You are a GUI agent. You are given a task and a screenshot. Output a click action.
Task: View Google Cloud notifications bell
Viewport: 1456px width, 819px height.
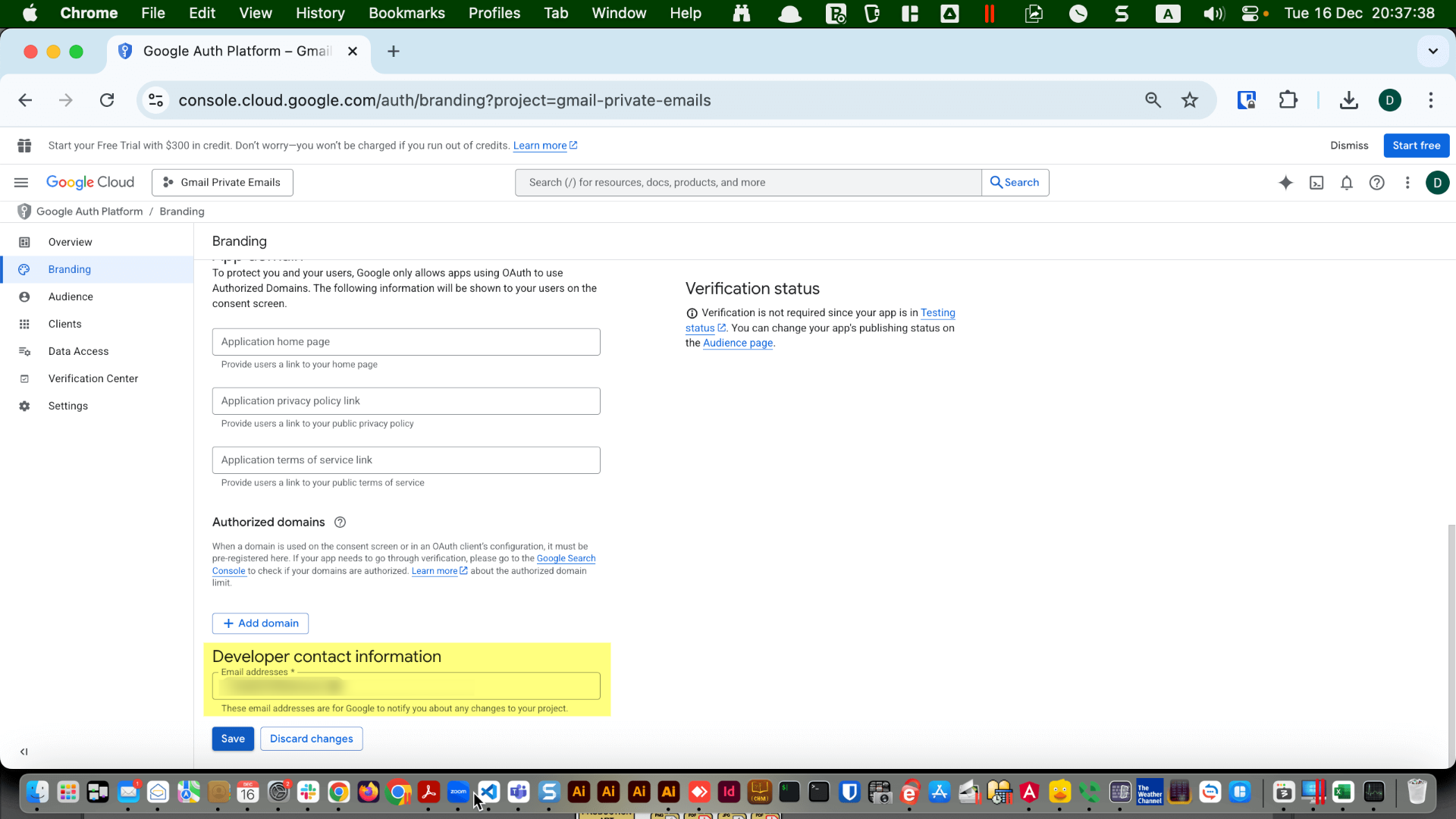point(1347,182)
